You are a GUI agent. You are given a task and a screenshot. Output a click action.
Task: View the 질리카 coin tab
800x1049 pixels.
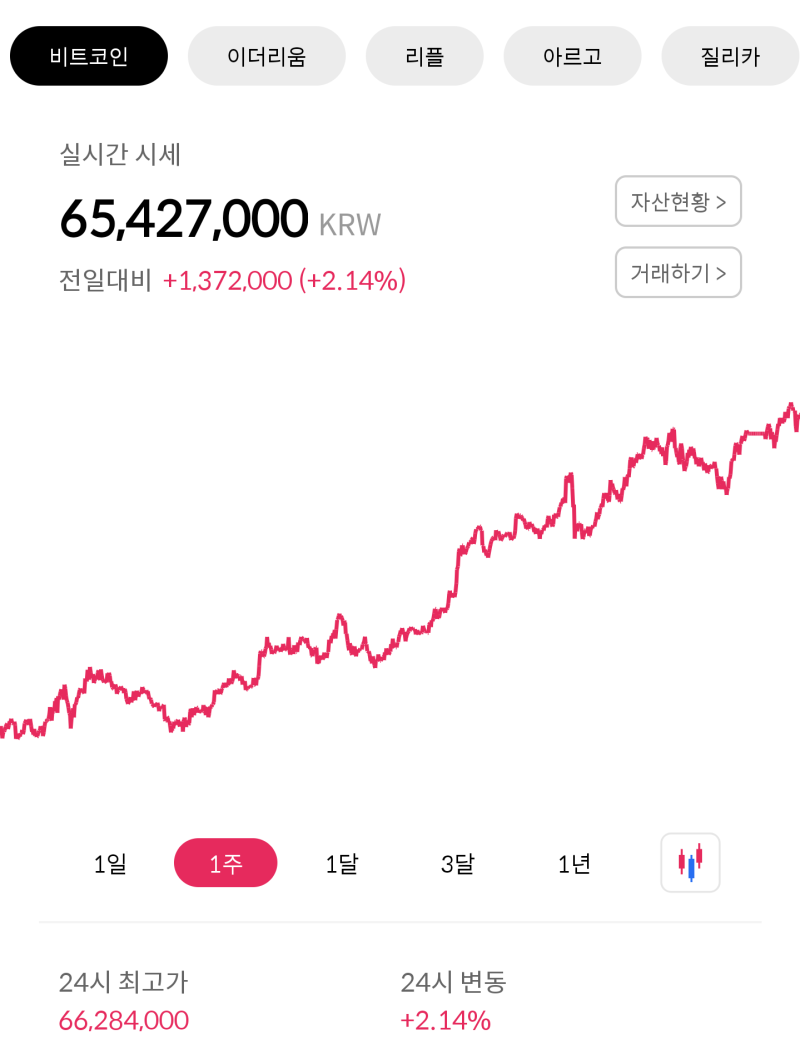pos(730,56)
